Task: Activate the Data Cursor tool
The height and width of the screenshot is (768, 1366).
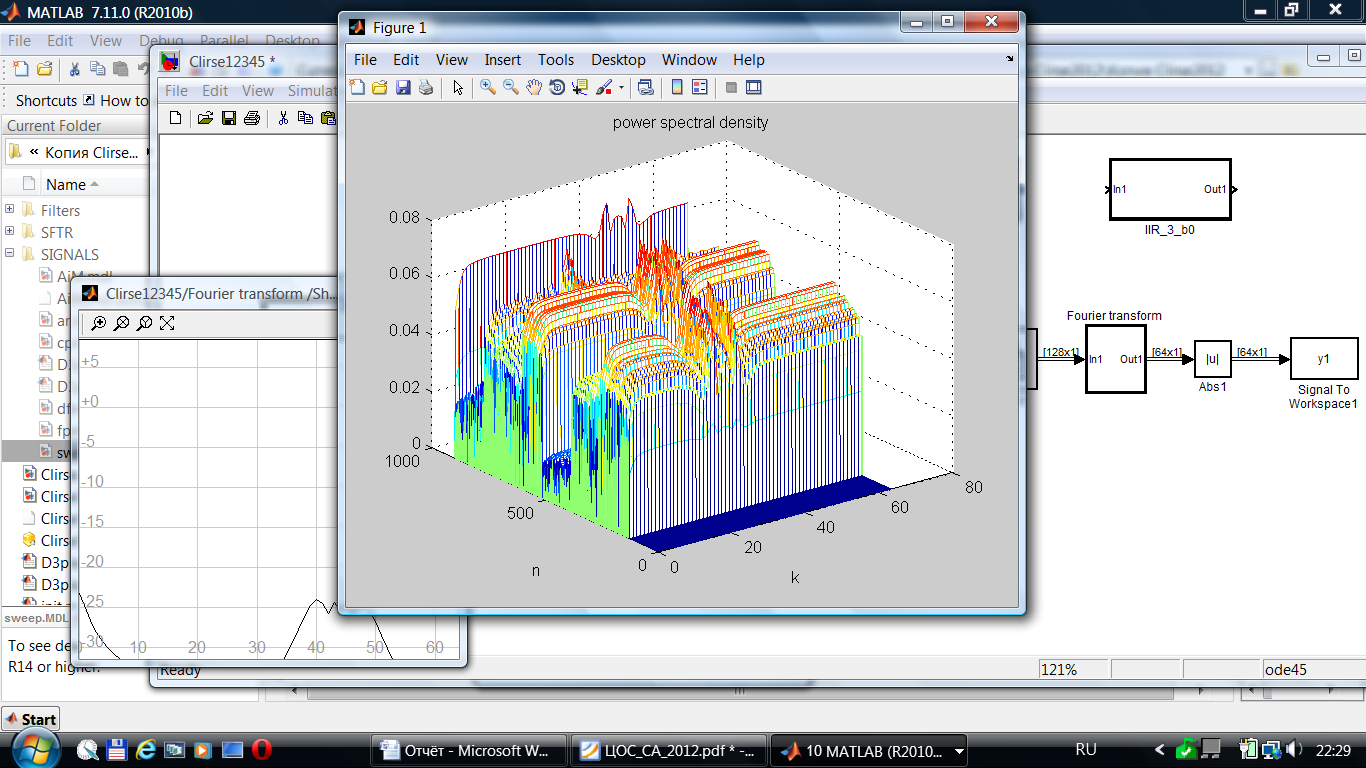Action: (580, 88)
